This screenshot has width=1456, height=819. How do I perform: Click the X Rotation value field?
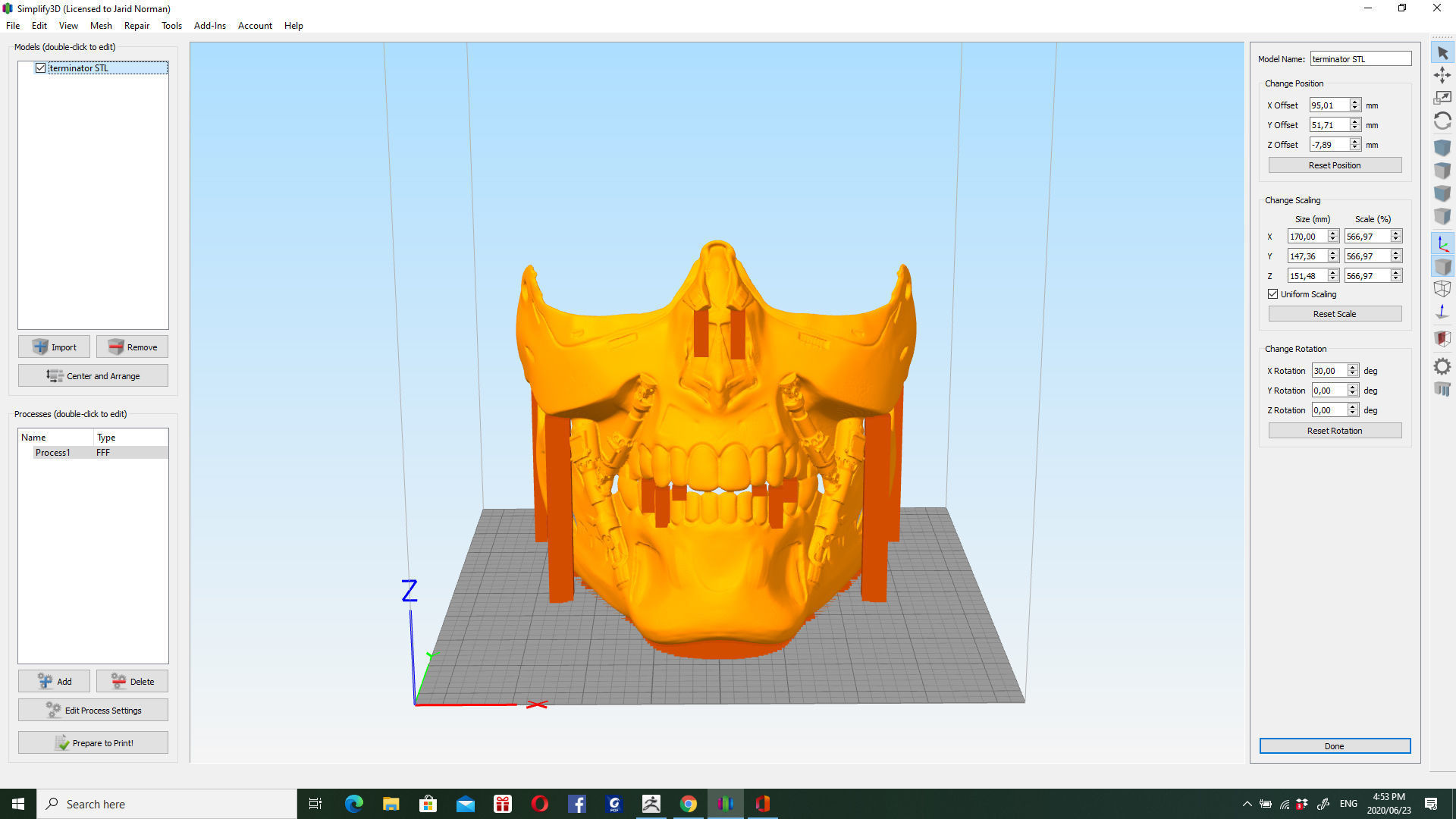(1329, 371)
